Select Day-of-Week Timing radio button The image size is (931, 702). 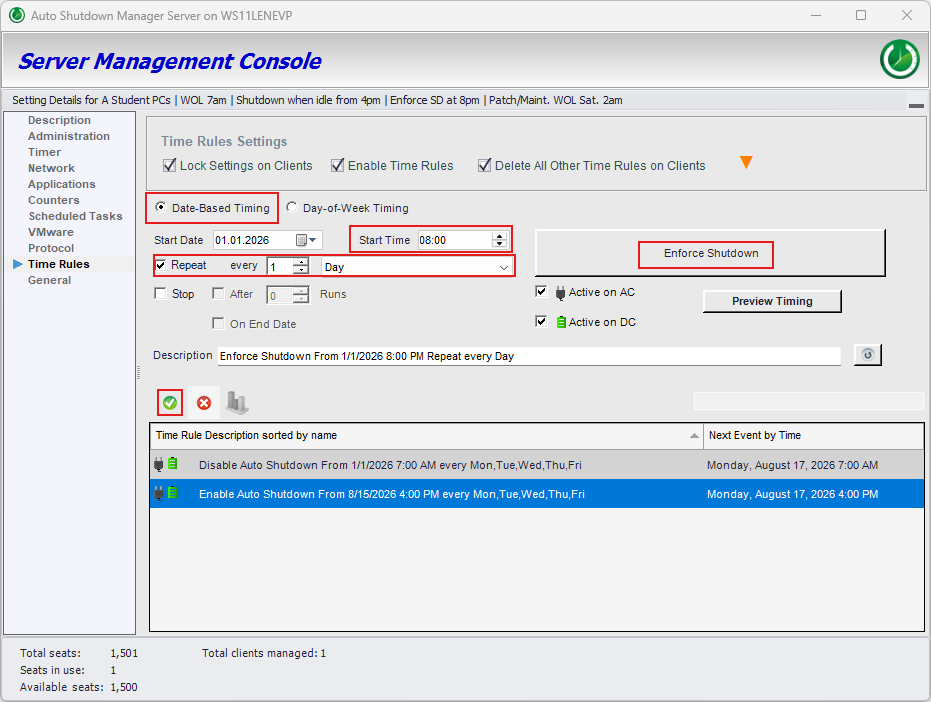[291, 207]
